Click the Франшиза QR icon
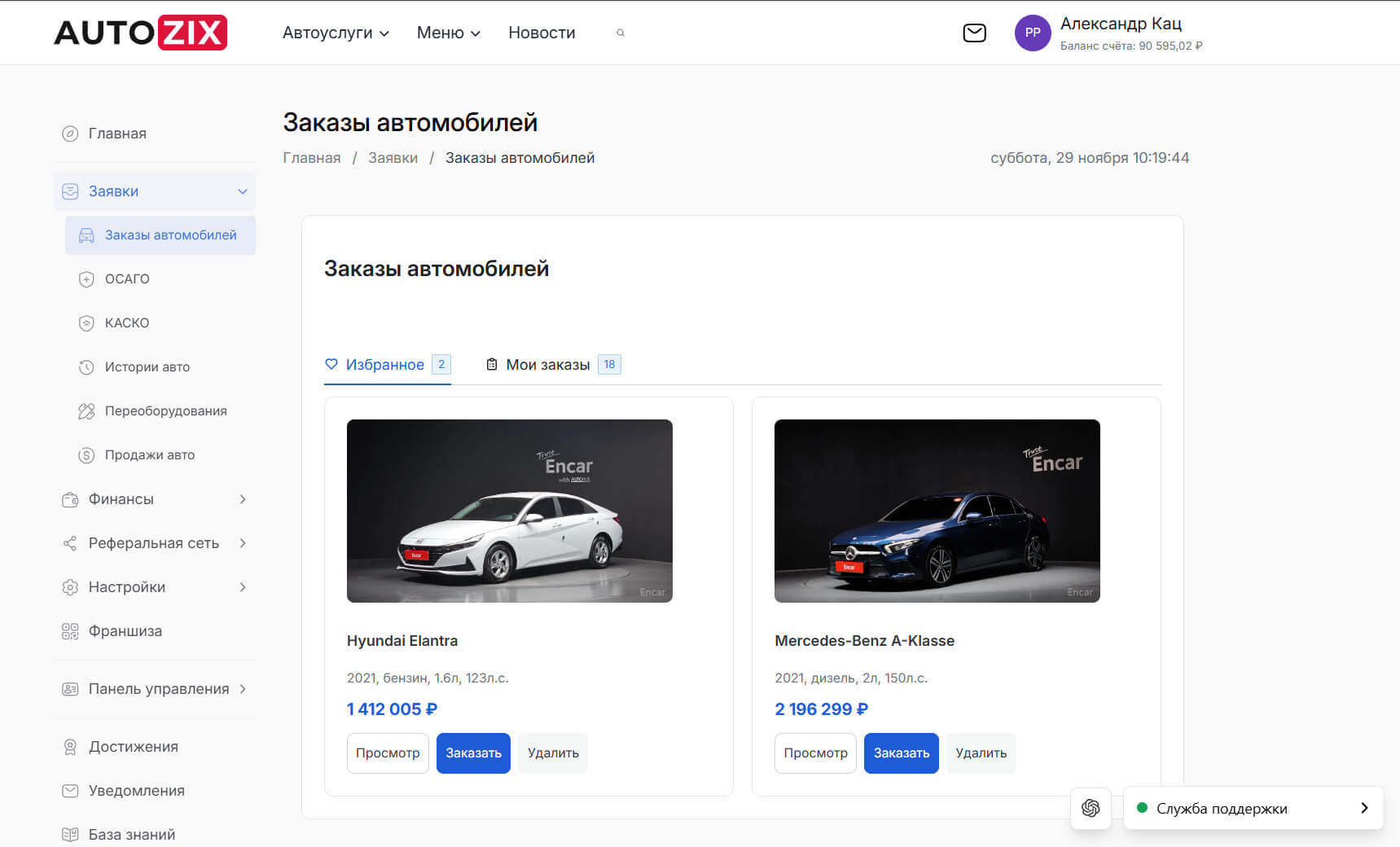Screen dimensions: 1400x847 (70, 631)
